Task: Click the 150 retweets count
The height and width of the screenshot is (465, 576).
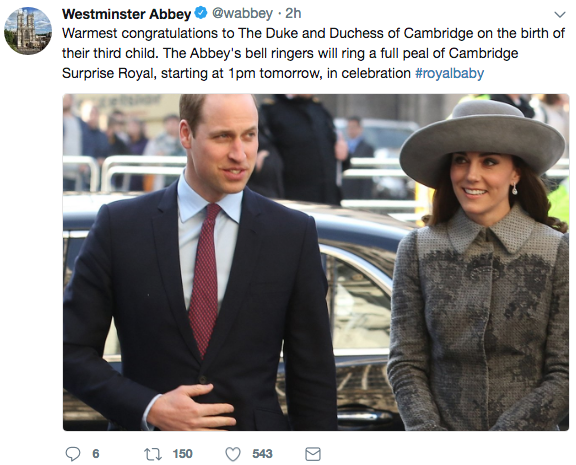Action: coord(183,454)
